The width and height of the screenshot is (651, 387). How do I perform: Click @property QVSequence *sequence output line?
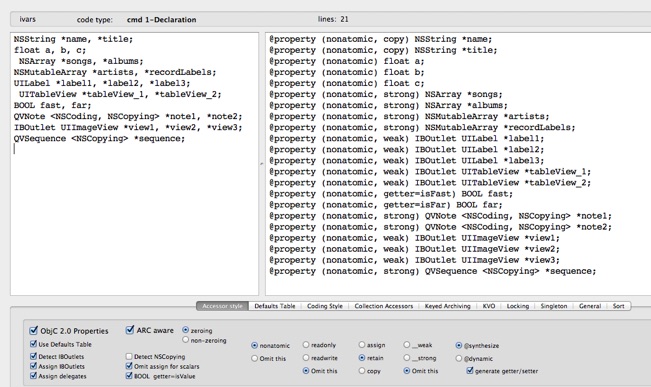coord(433,271)
